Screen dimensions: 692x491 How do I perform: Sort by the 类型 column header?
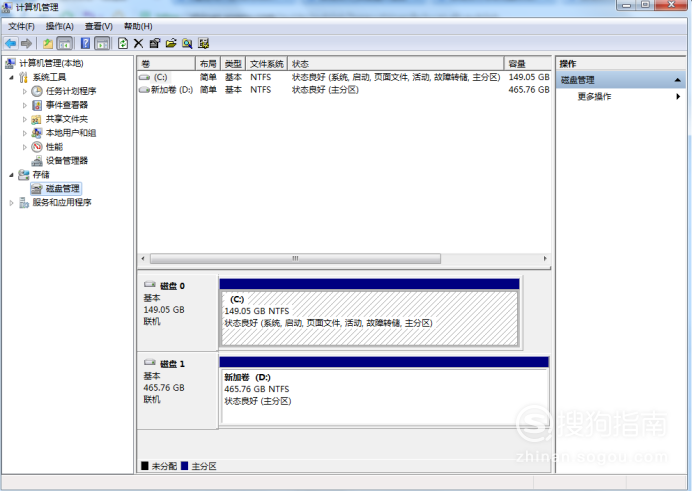pos(233,64)
